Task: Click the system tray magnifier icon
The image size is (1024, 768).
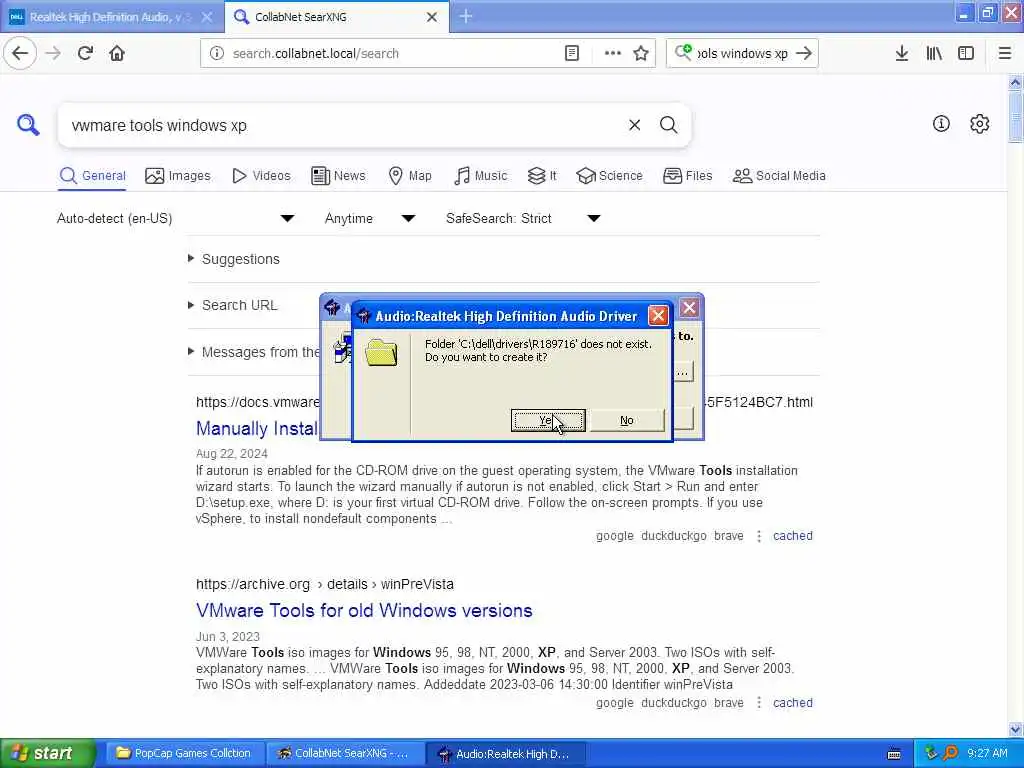Action: pyautogui.click(x=950, y=754)
